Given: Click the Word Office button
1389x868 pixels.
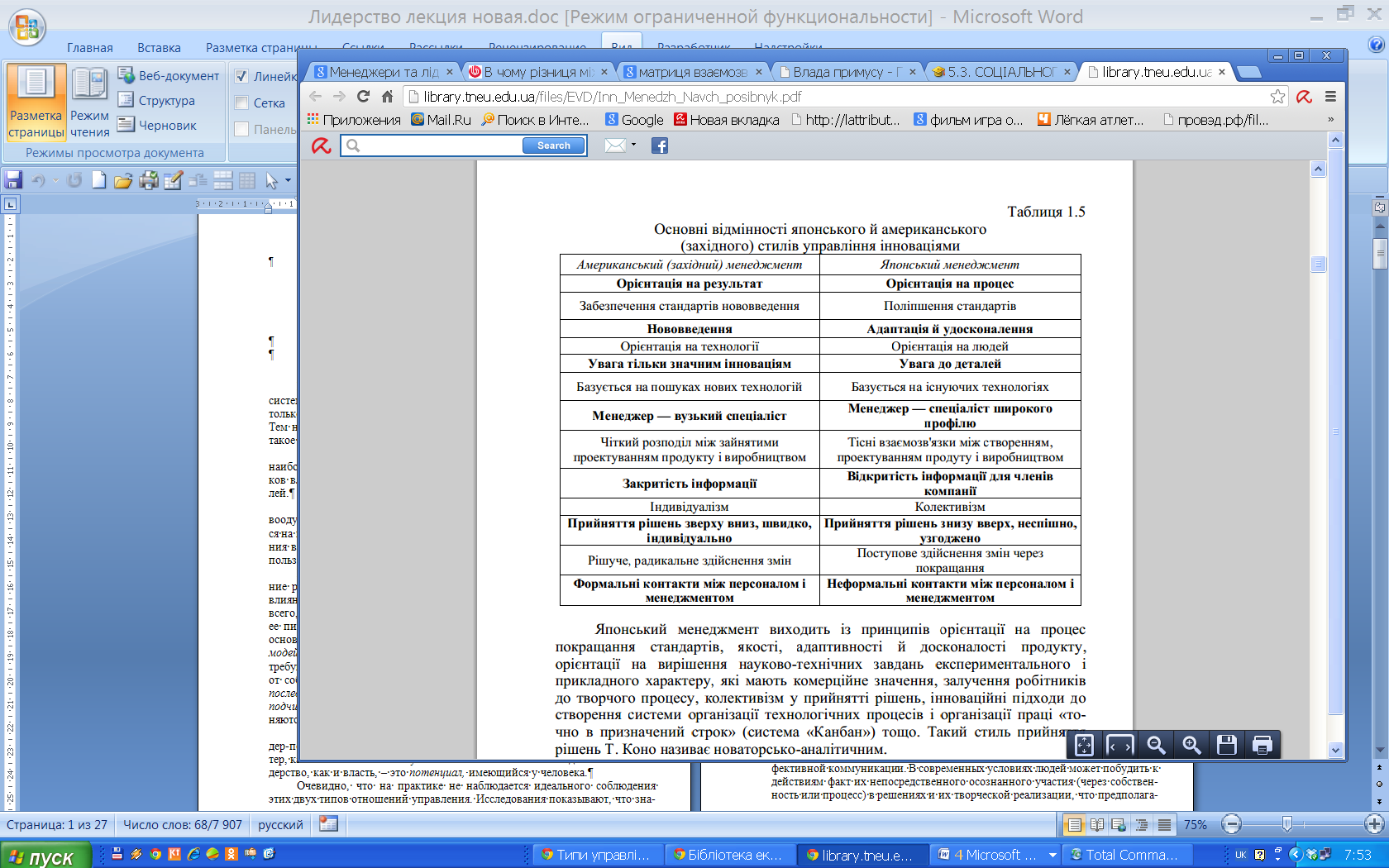Looking at the screenshot, I should point(27,26).
